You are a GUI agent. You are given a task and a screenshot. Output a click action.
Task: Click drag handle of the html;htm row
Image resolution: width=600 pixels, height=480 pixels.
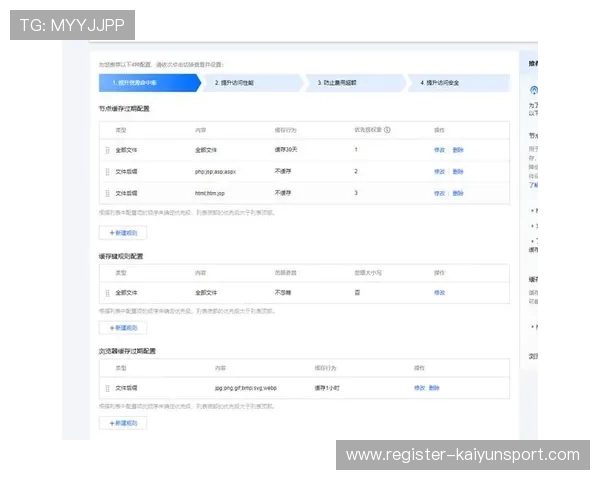click(x=108, y=193)
